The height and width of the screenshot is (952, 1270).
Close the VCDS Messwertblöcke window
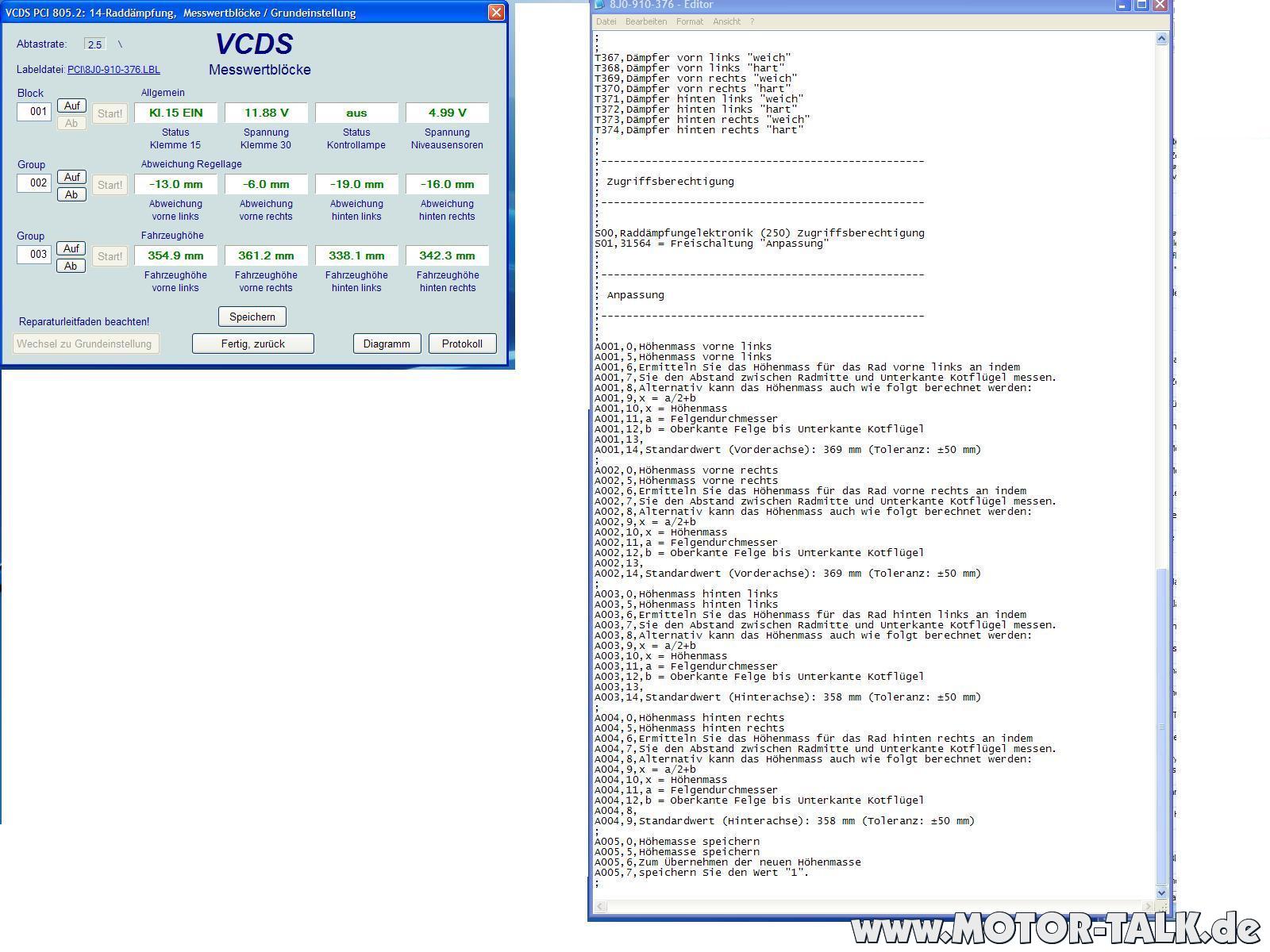tap(496, 12)
